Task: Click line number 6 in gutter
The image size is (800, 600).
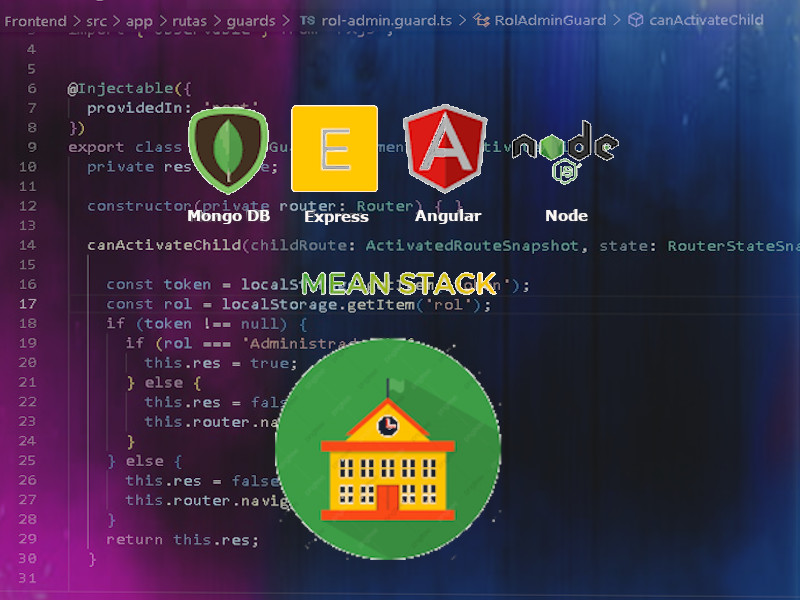Action: pos(32,88)
